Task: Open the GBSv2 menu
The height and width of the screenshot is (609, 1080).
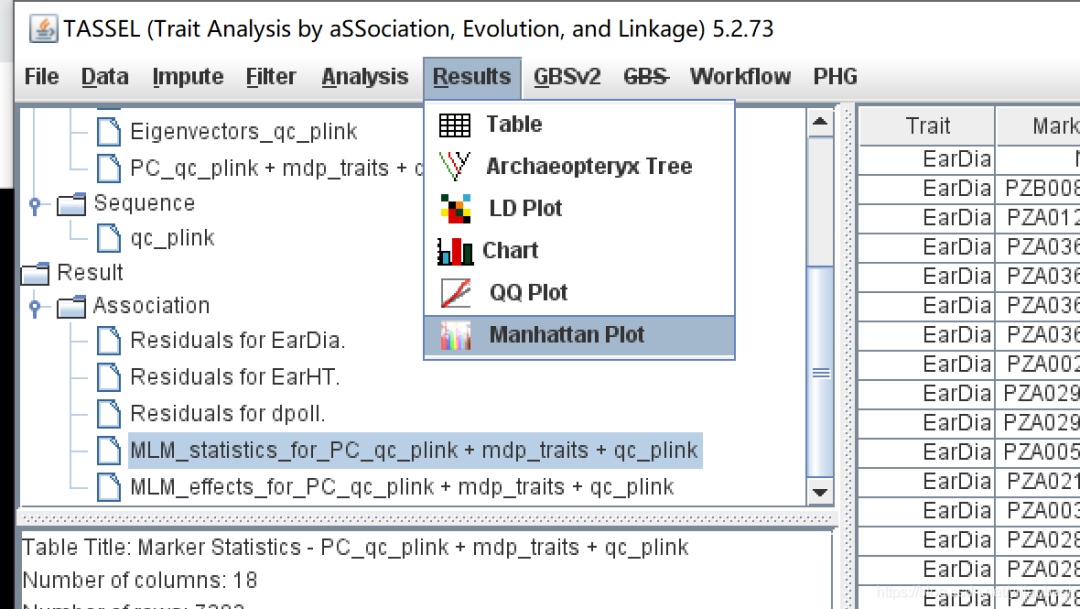Action: coord(567,76)
